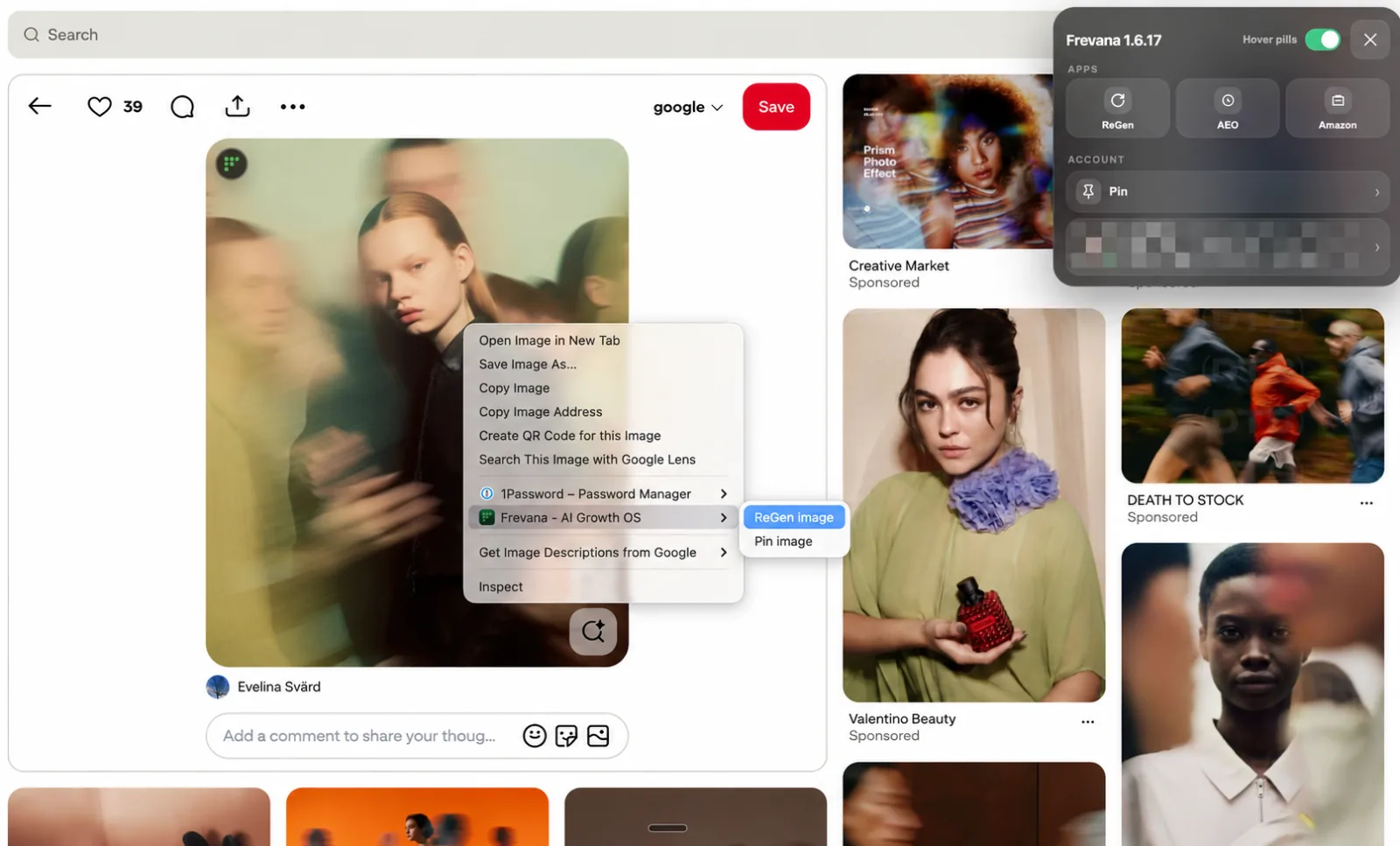Close the Frevana panel with the X

click(1370, 39)
